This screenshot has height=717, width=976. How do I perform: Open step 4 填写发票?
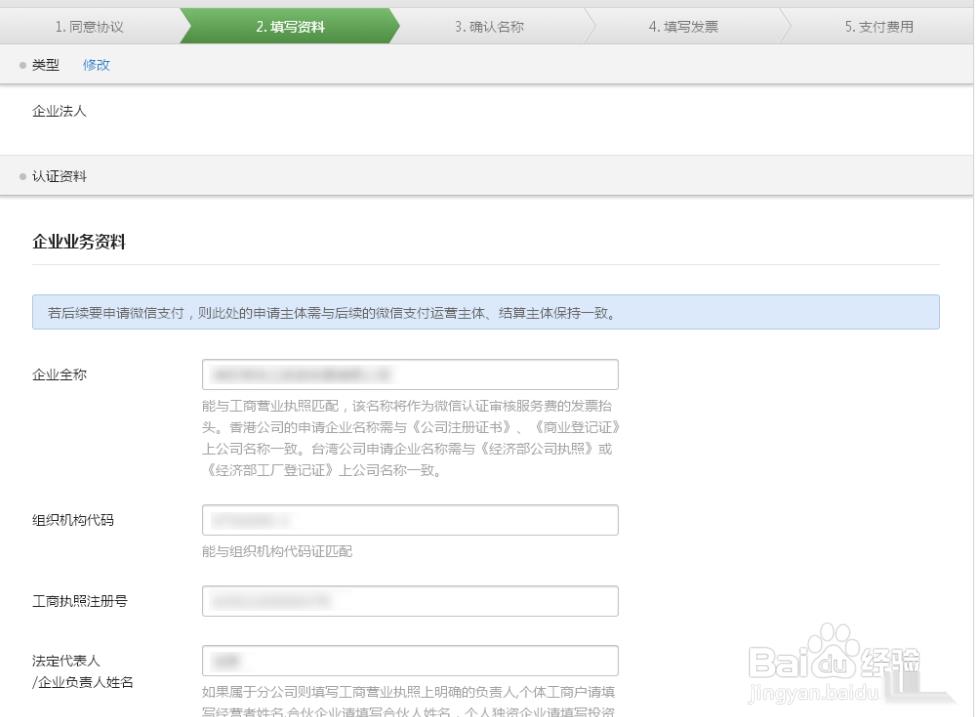click(x=683, y=27)
